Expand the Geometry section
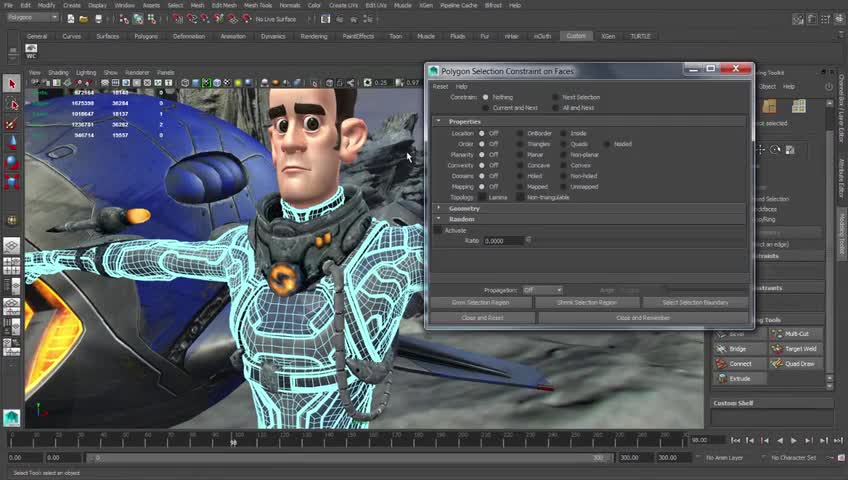 pos(439,208)
